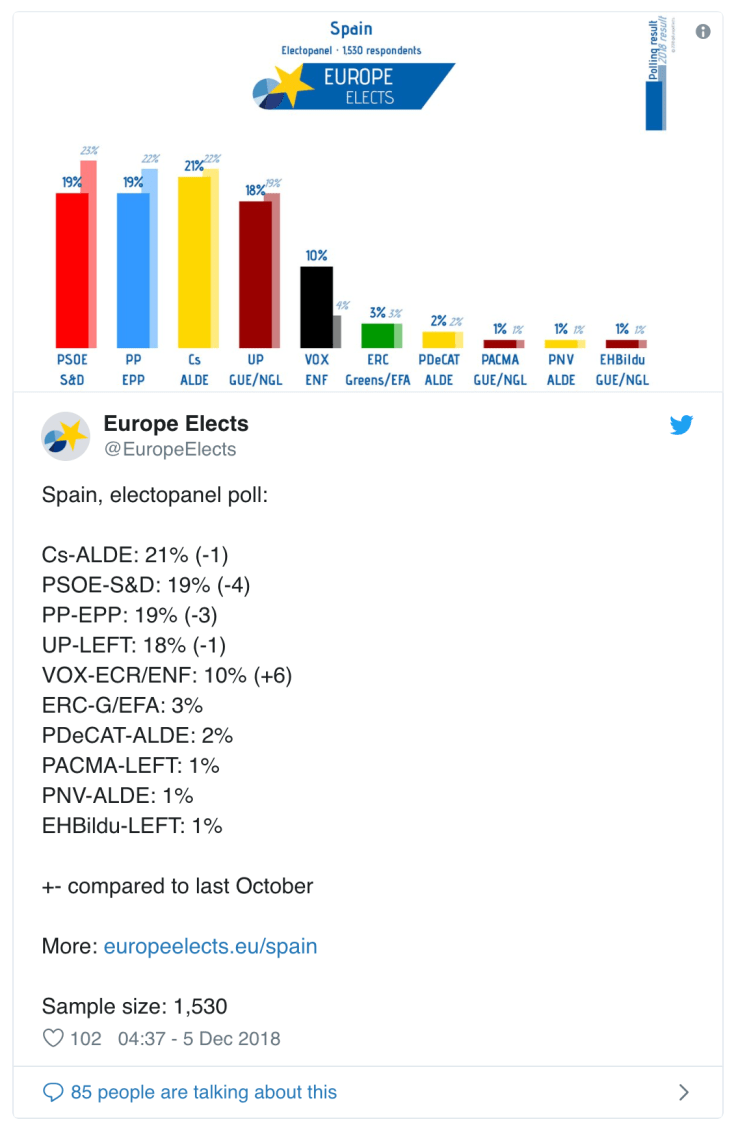Like the tweet by toggling the heart

tap(54, 1039)
